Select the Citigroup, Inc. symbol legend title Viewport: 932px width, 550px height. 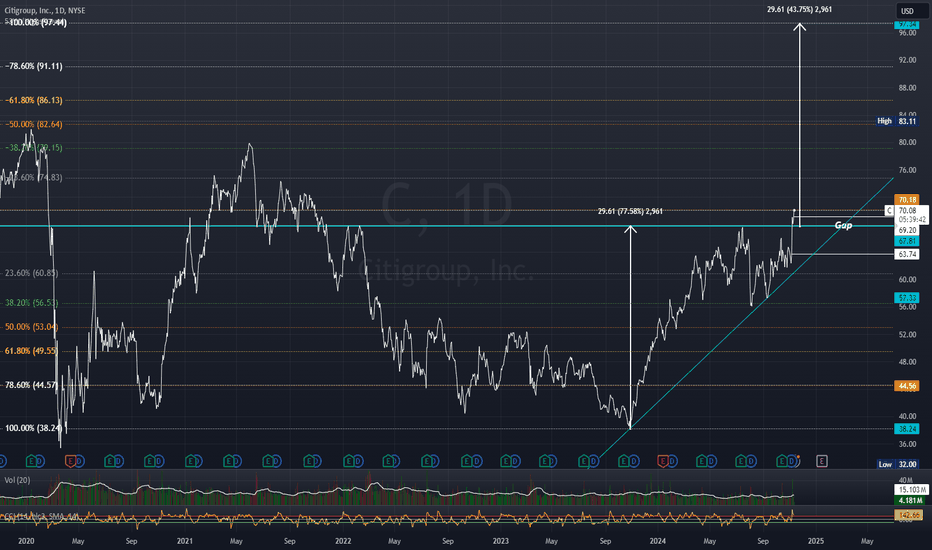(45, 11)
